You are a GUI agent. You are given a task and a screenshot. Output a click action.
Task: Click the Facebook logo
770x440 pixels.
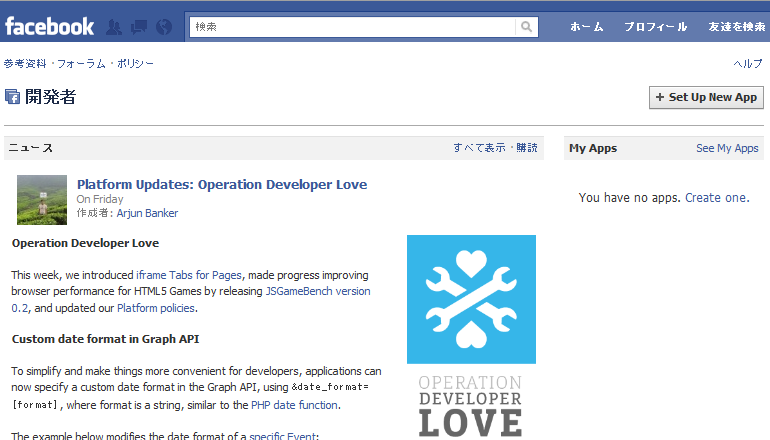[49, 27]
